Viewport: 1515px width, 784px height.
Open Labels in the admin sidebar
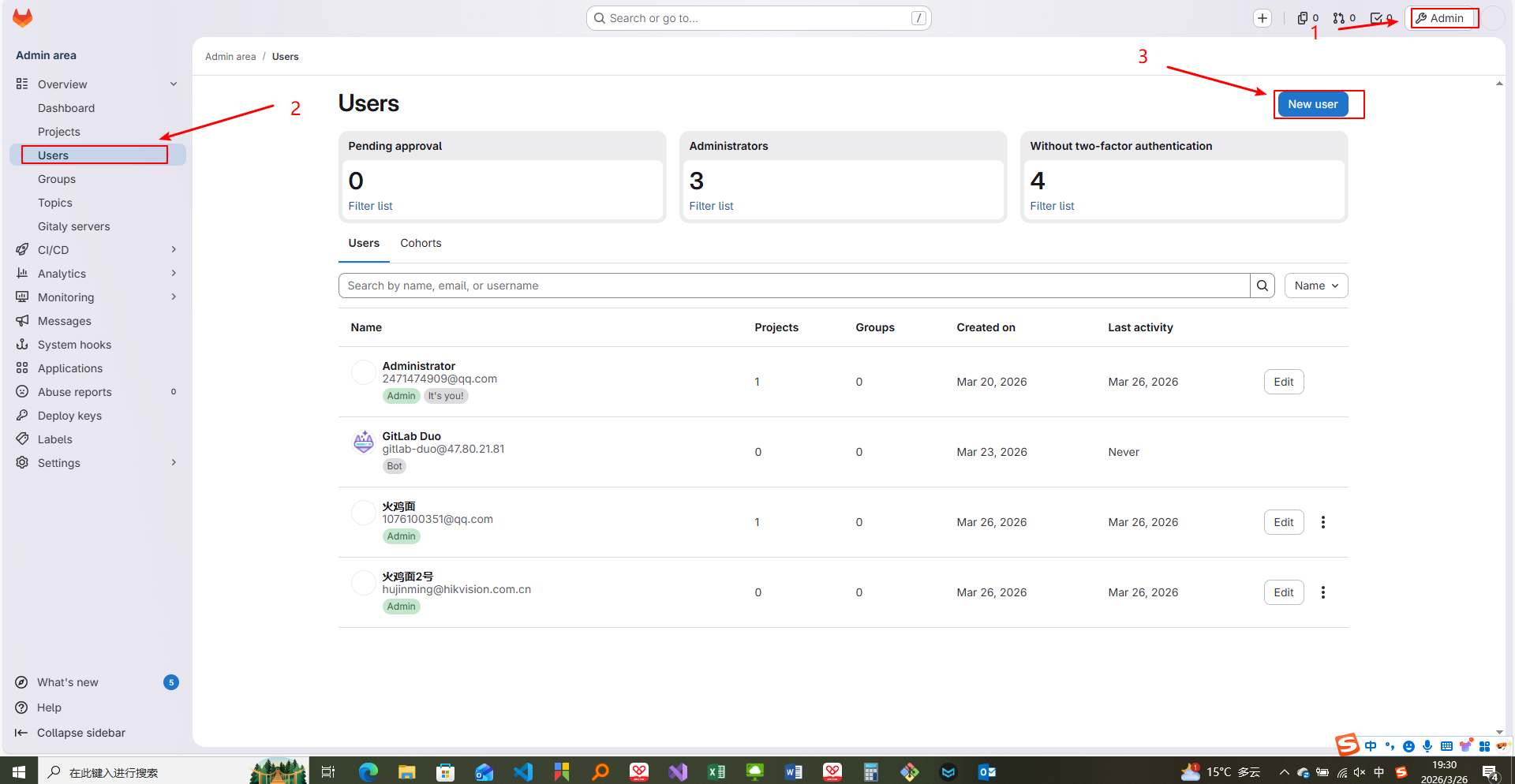(x=97, y=439)
